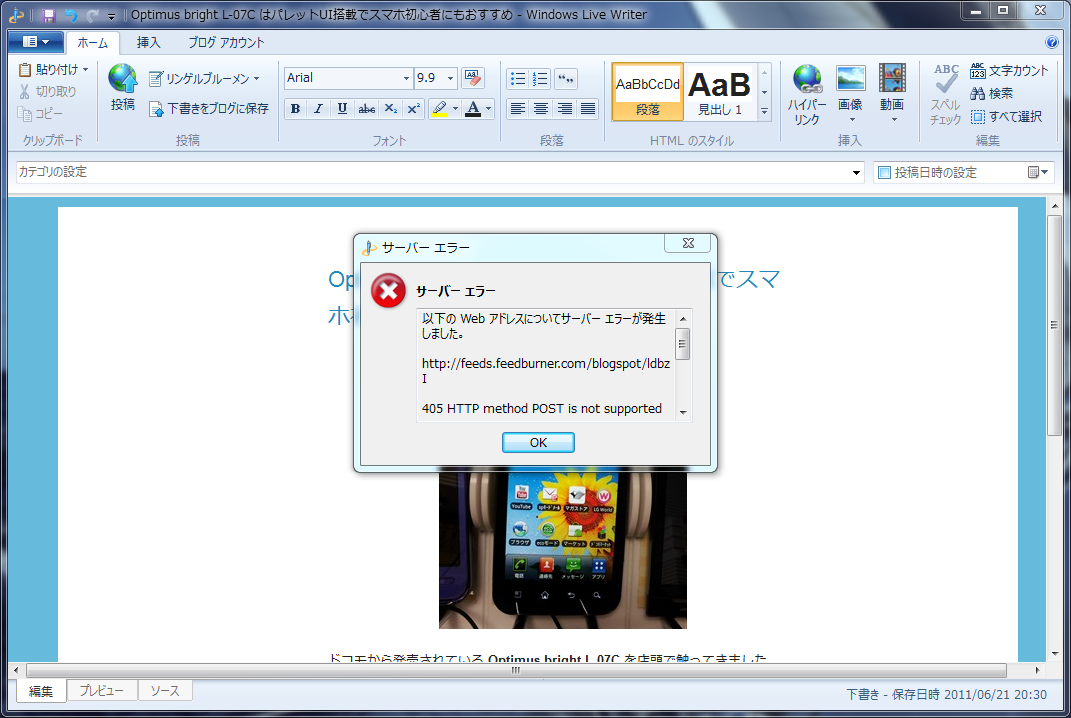Center align the text
Viewport: 1071px width, 718px height.
click(x=541, y=109)
